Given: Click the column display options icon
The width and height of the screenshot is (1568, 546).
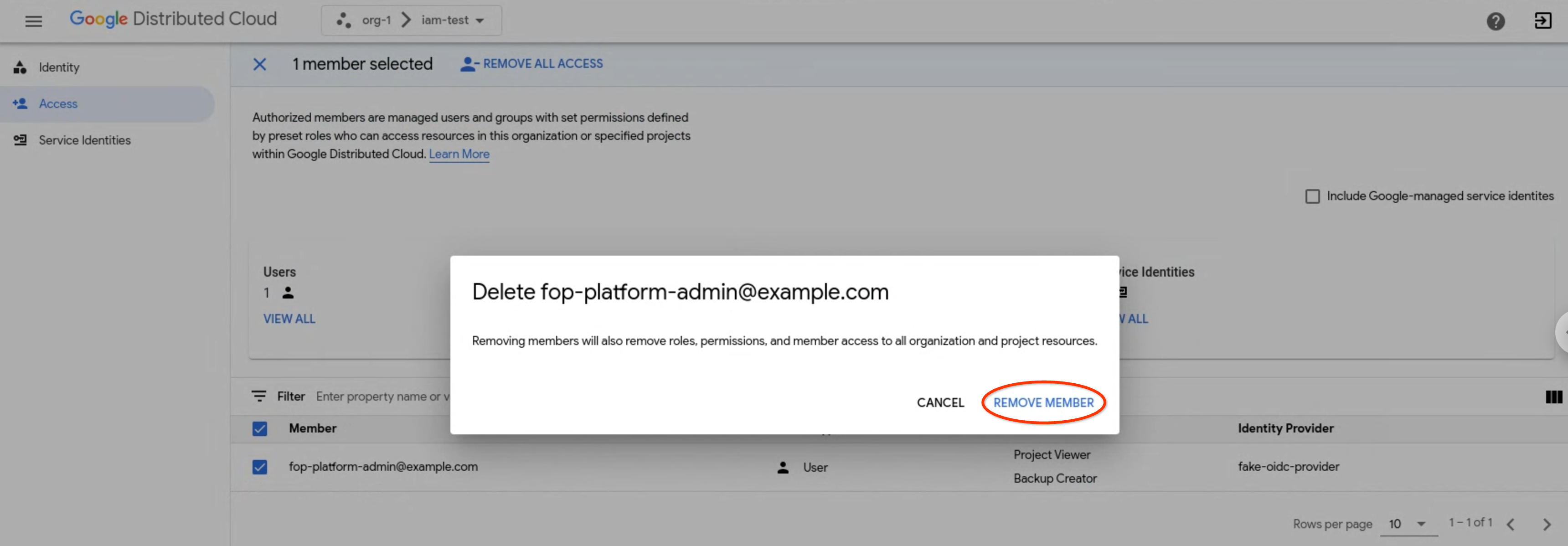Looking at the screenshot, I should point(1553,397).
